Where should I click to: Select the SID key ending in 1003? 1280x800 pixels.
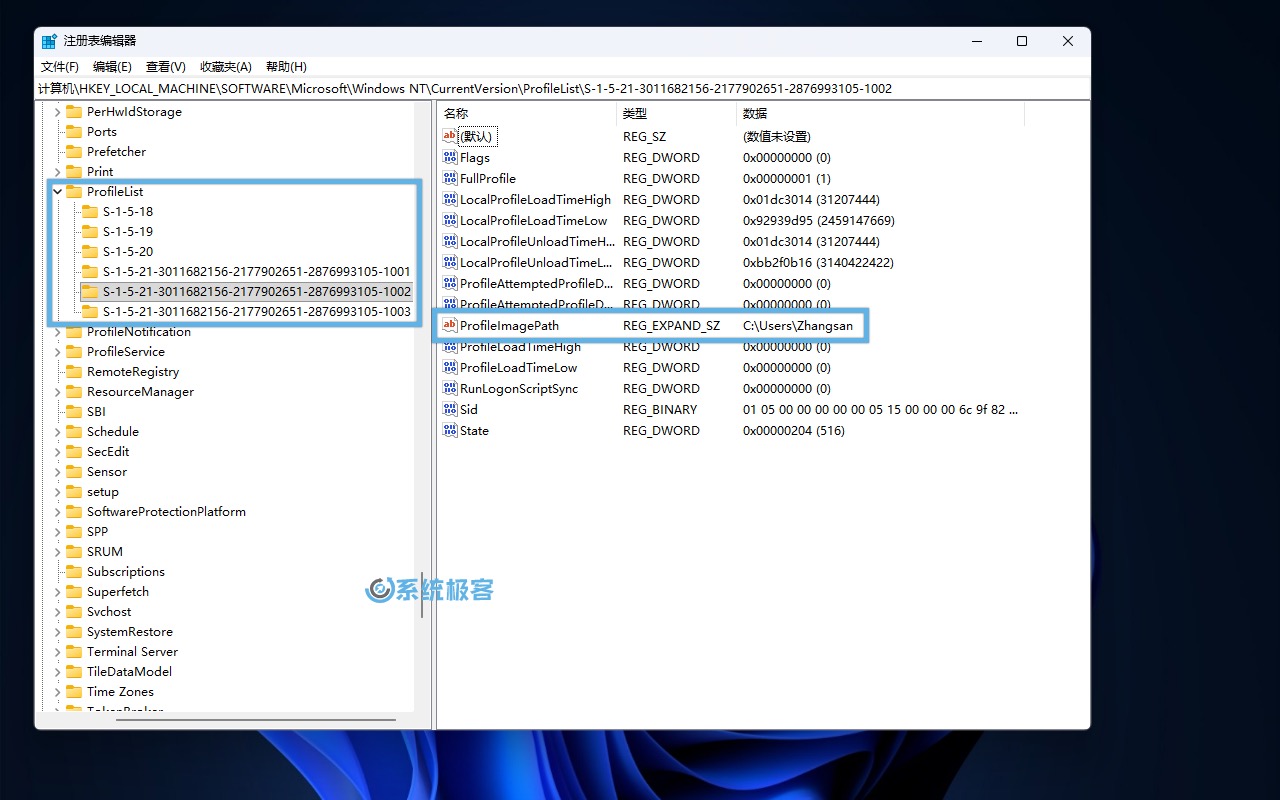(256, 311)
